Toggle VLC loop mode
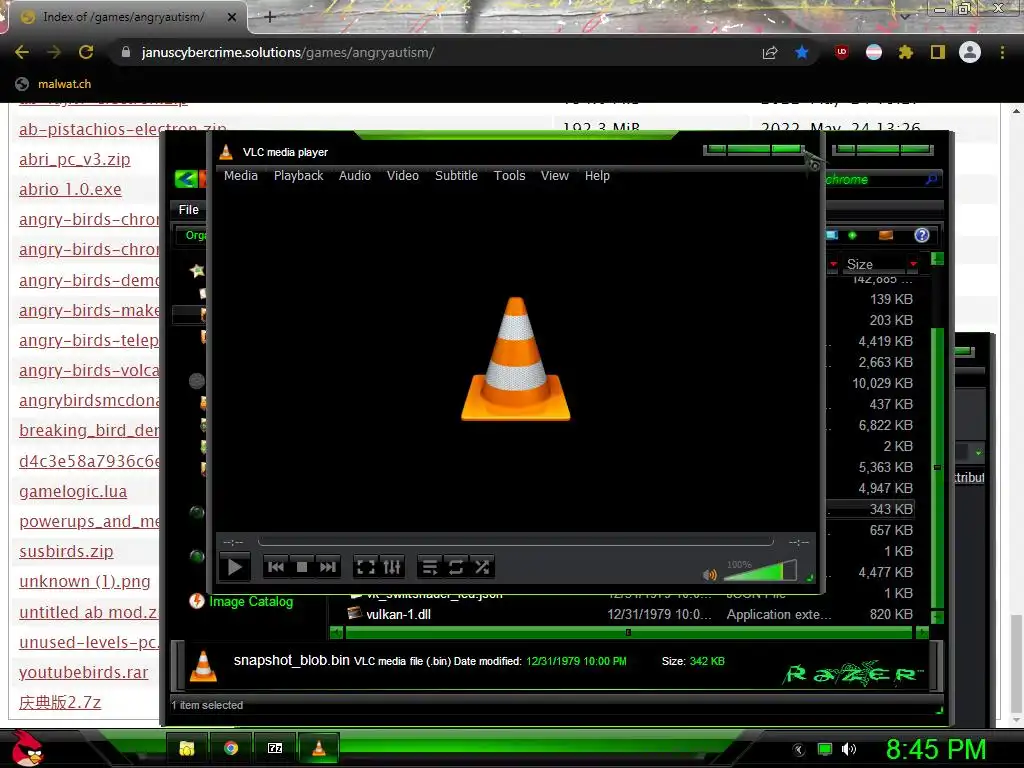The height and width of the screenshot is (768, 1024). pos(456,567)
